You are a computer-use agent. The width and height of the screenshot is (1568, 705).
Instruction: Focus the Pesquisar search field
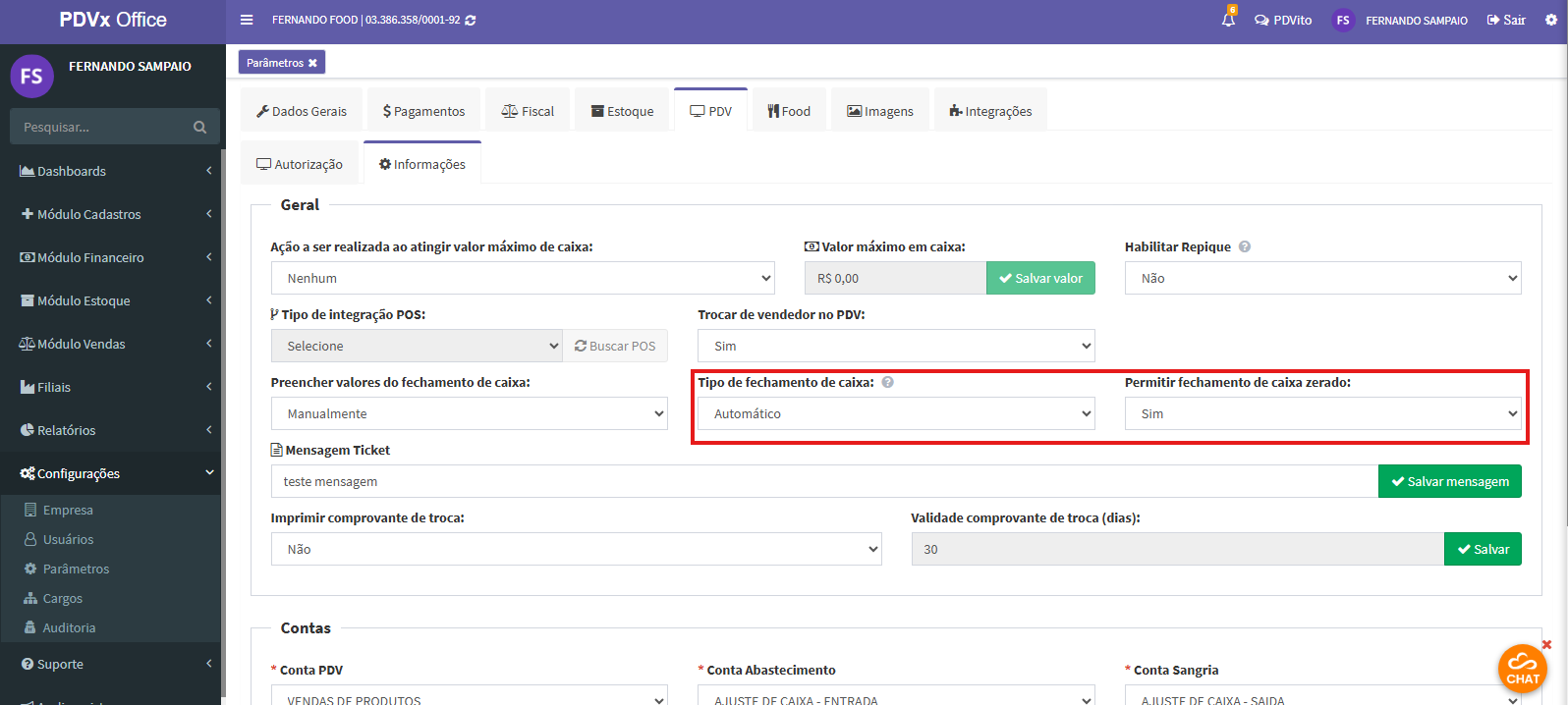coord(98,127)
